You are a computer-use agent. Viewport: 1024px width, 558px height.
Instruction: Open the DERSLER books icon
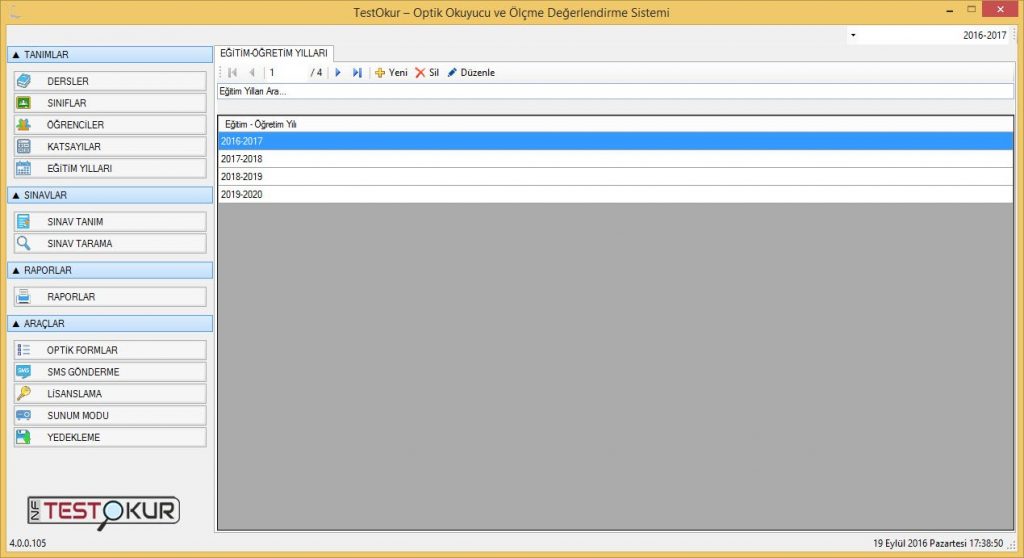click(x=24, y=81)
